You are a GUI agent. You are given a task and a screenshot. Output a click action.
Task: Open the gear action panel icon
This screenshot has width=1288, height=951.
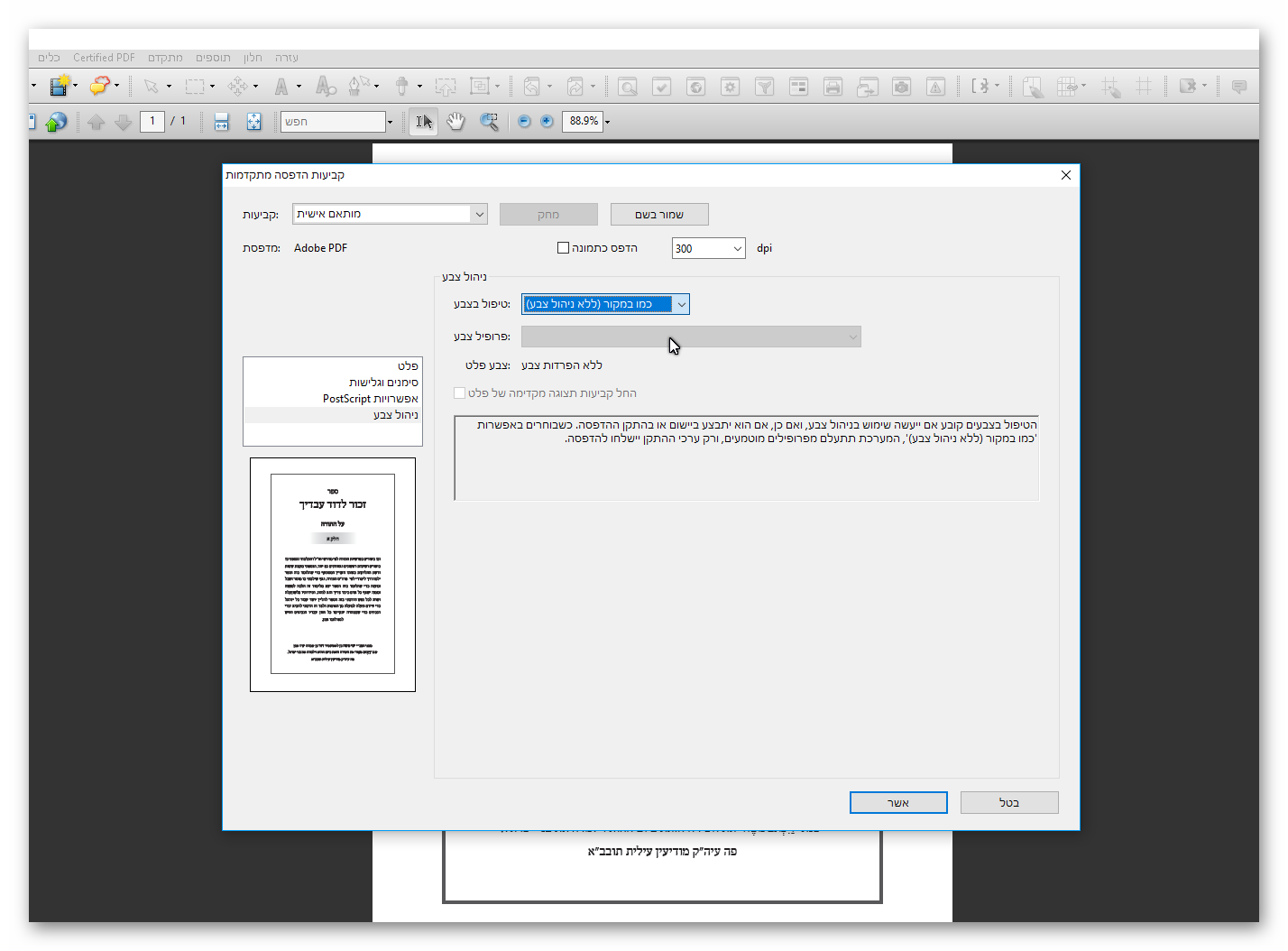(731, 87)
